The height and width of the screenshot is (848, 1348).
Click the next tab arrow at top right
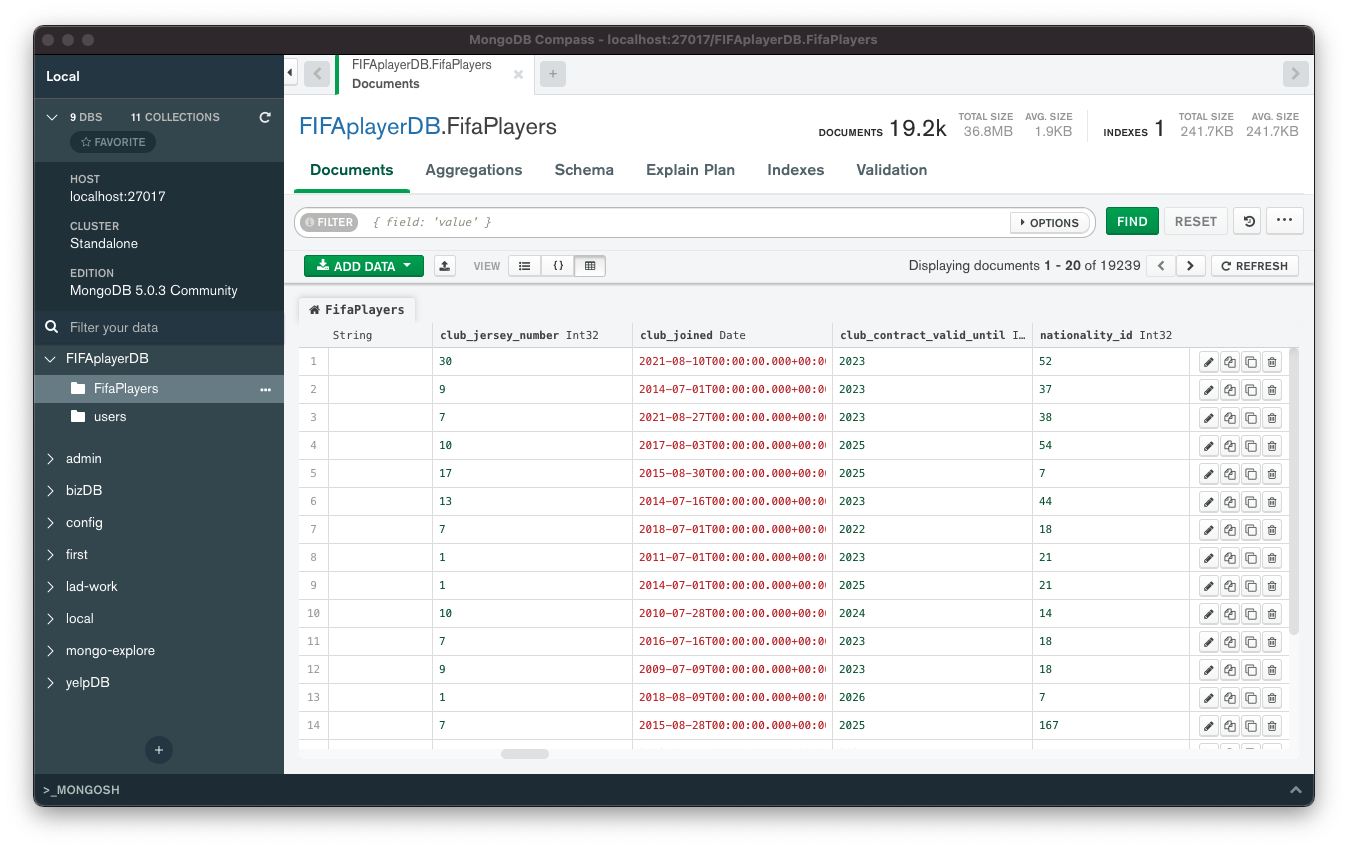(x=1295, y=73)
